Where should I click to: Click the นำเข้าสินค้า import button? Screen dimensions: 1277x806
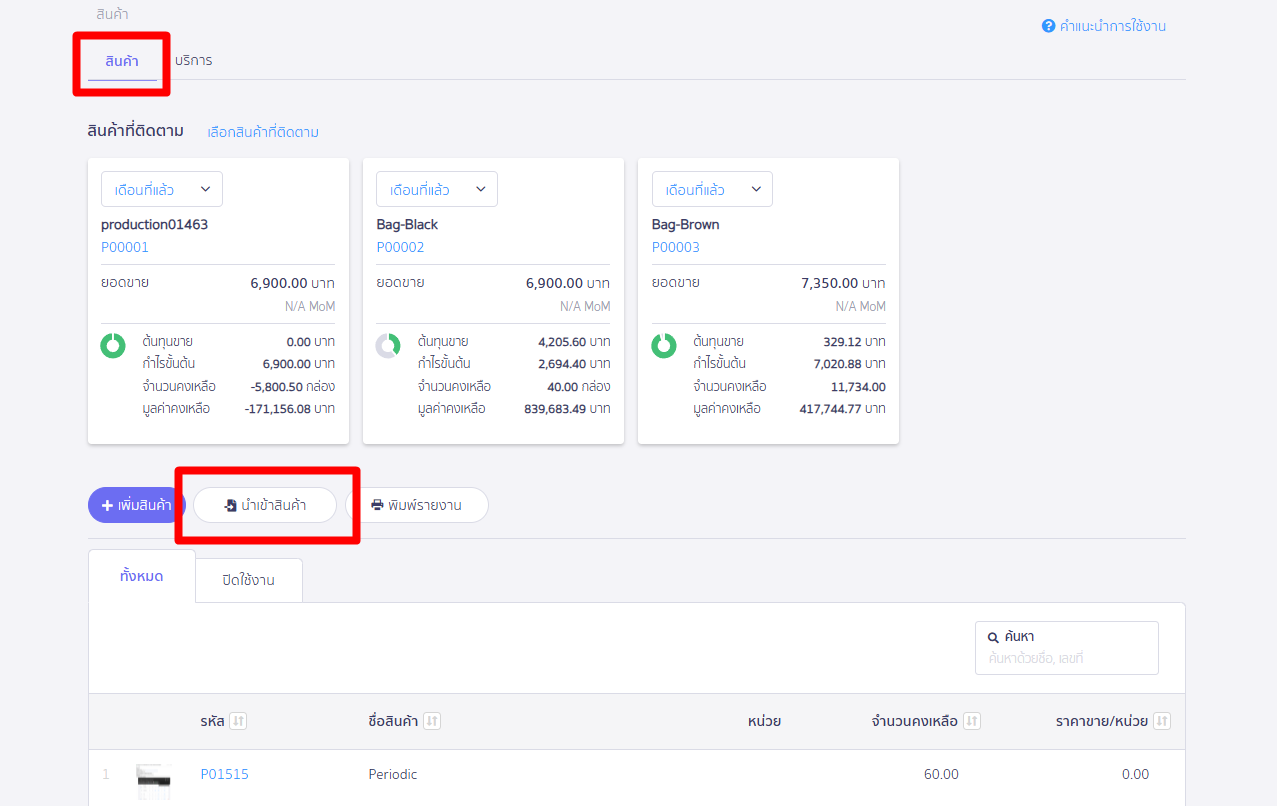tap(265, 505)
